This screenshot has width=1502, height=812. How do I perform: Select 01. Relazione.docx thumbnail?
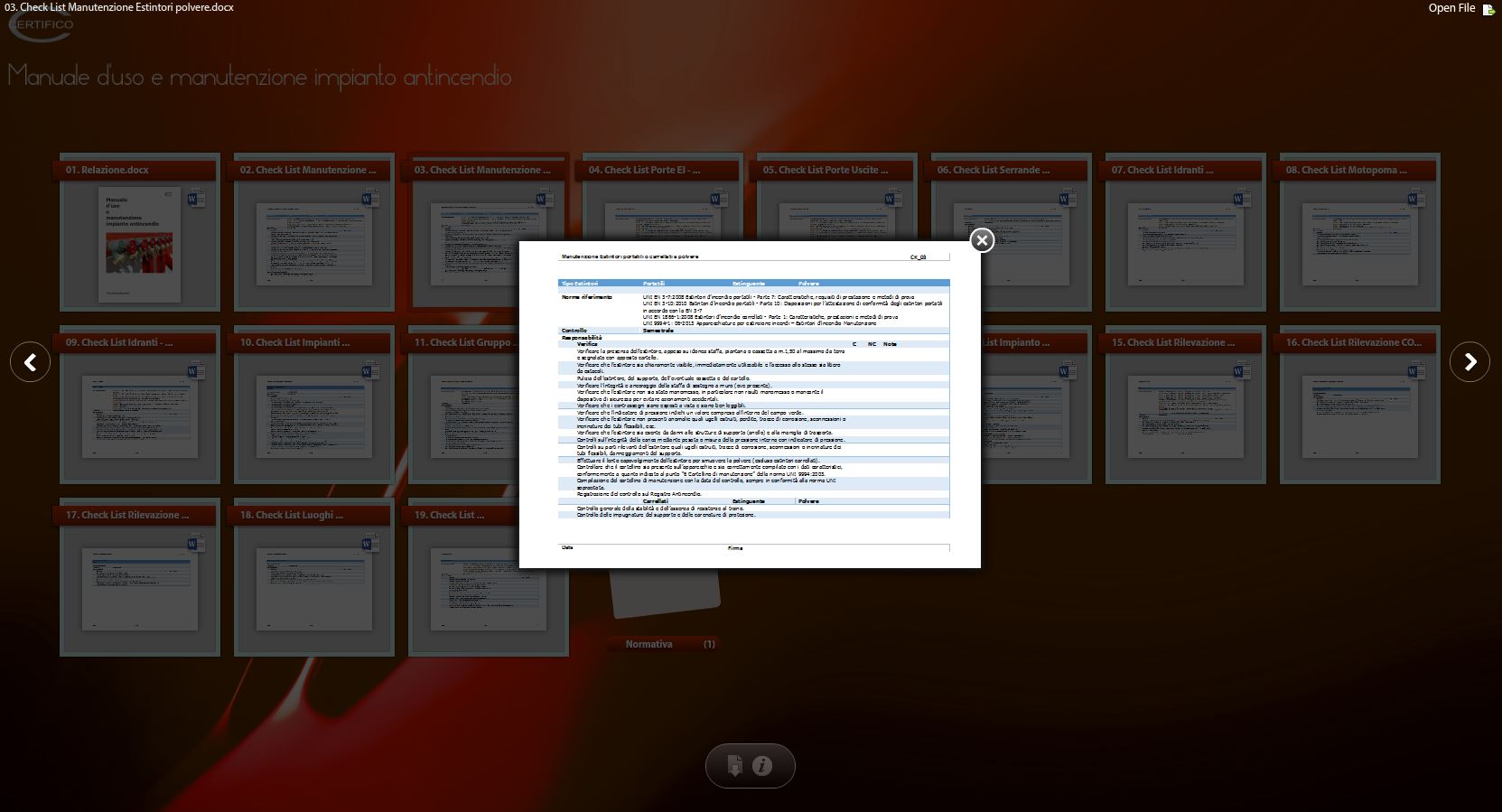(x=140, y=244)
